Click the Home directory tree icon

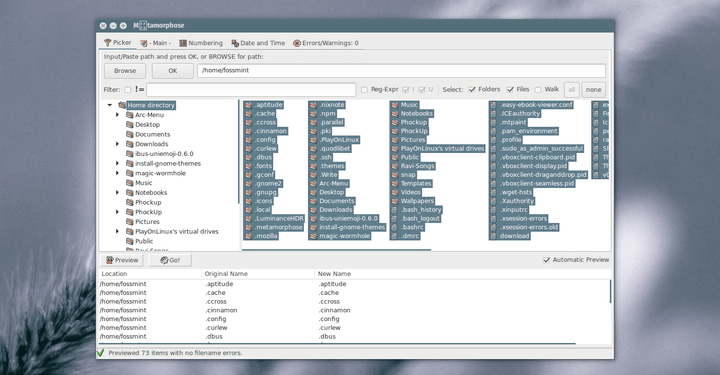(122, 105)
